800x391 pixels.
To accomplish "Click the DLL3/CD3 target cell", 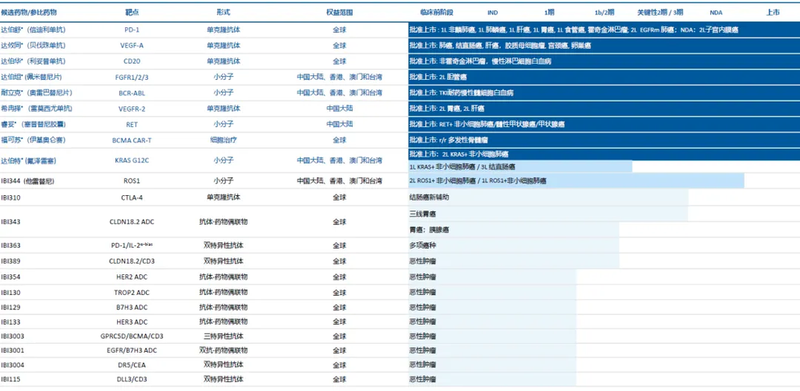I will (132, 379).
